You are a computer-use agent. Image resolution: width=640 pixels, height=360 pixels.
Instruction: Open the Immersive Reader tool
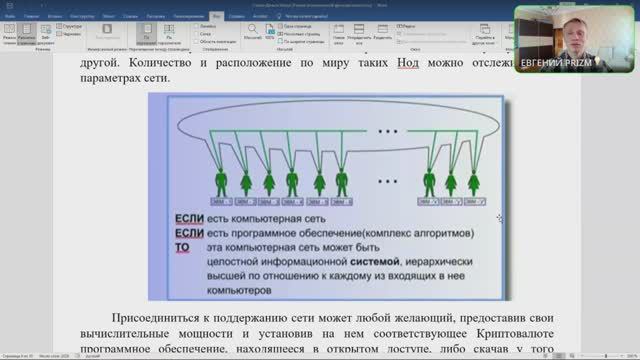click(107, 32)
